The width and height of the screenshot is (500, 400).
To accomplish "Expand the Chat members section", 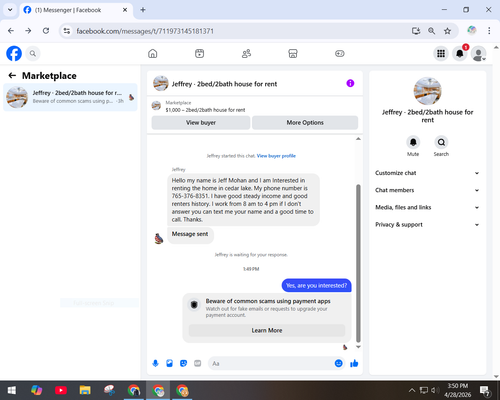I will 427,190.
